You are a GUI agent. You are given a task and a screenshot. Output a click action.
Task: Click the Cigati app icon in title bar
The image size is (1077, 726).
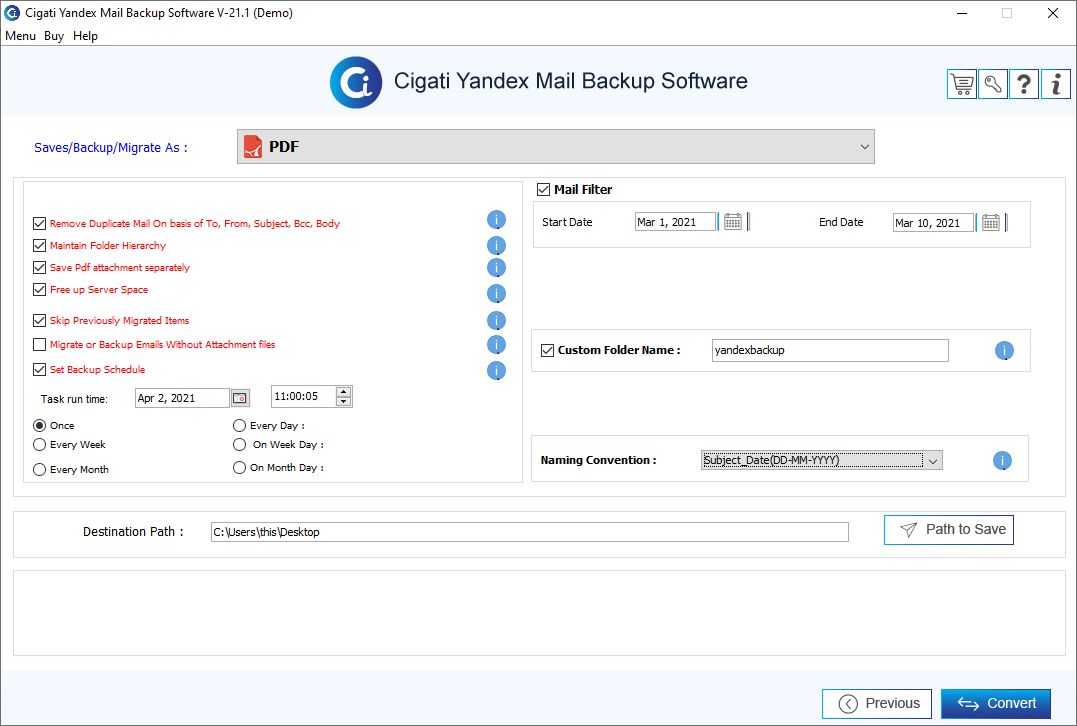point(12,12)
